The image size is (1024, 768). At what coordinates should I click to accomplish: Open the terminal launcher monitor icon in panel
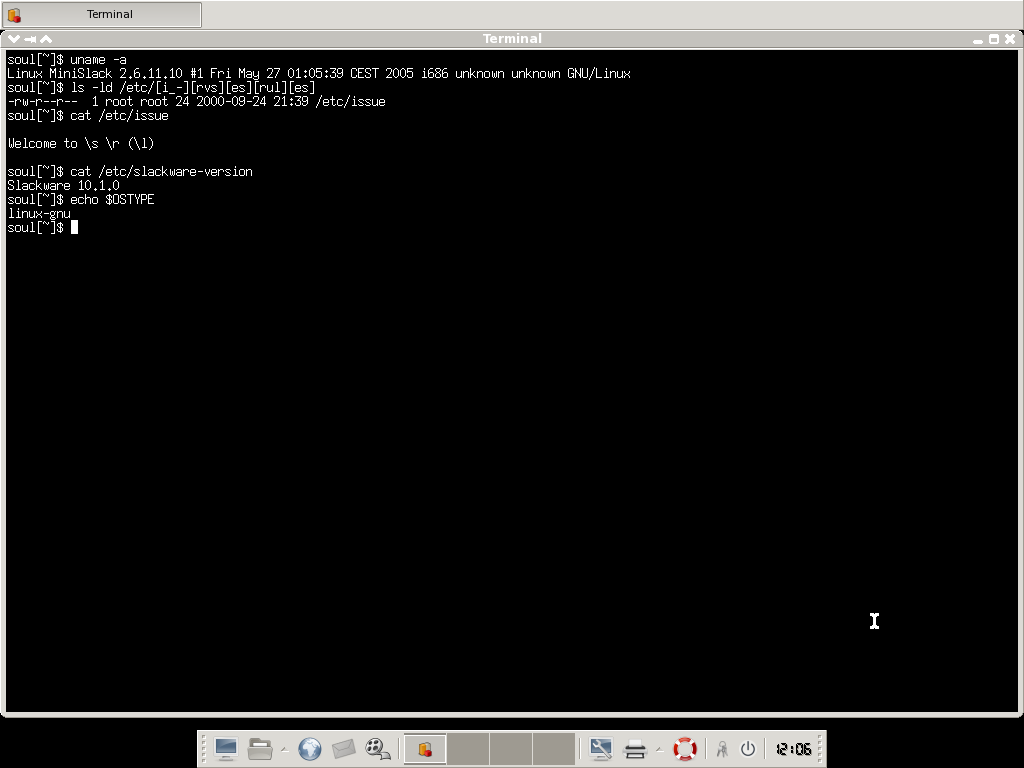226,748
